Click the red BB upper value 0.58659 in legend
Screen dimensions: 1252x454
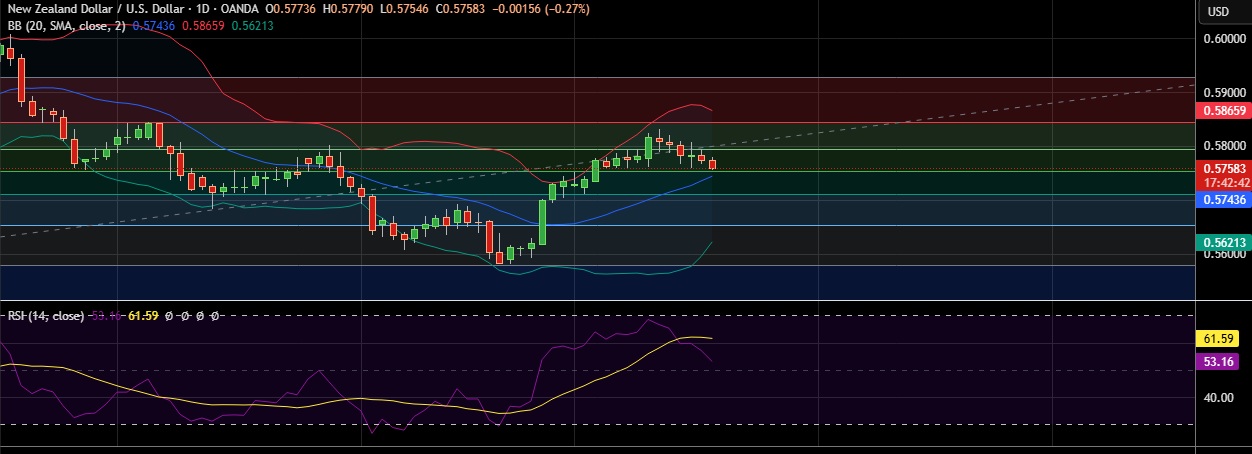203,25
